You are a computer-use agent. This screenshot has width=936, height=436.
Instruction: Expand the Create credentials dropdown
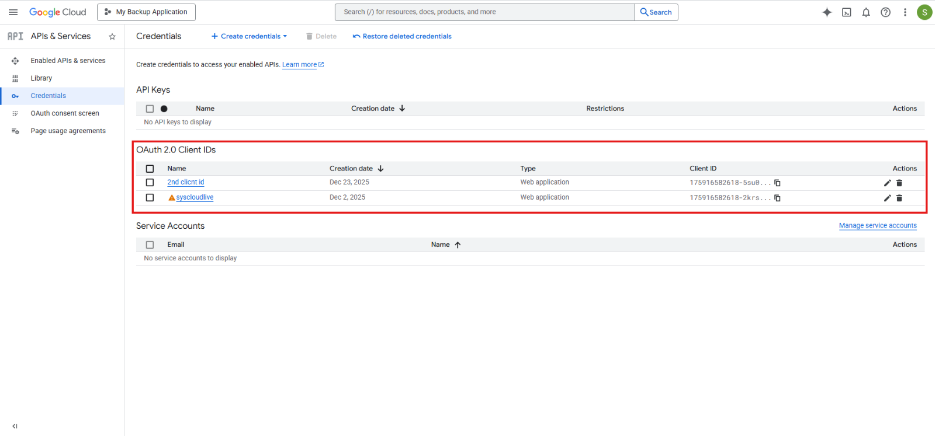(249, 36)
